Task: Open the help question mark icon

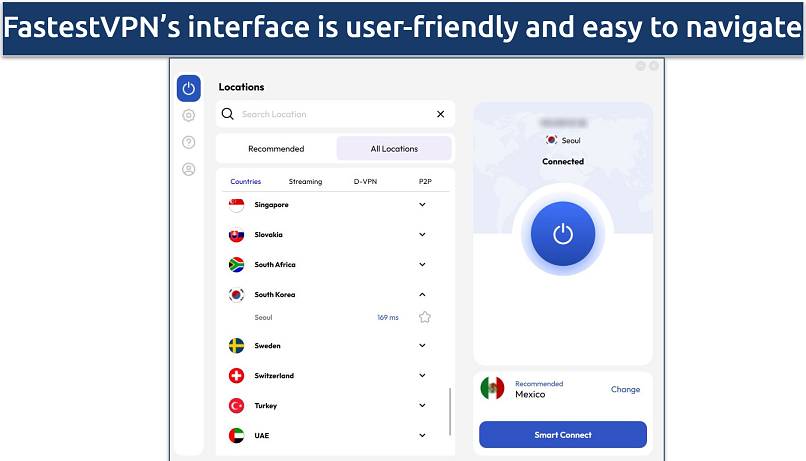Action: (188, 143)
